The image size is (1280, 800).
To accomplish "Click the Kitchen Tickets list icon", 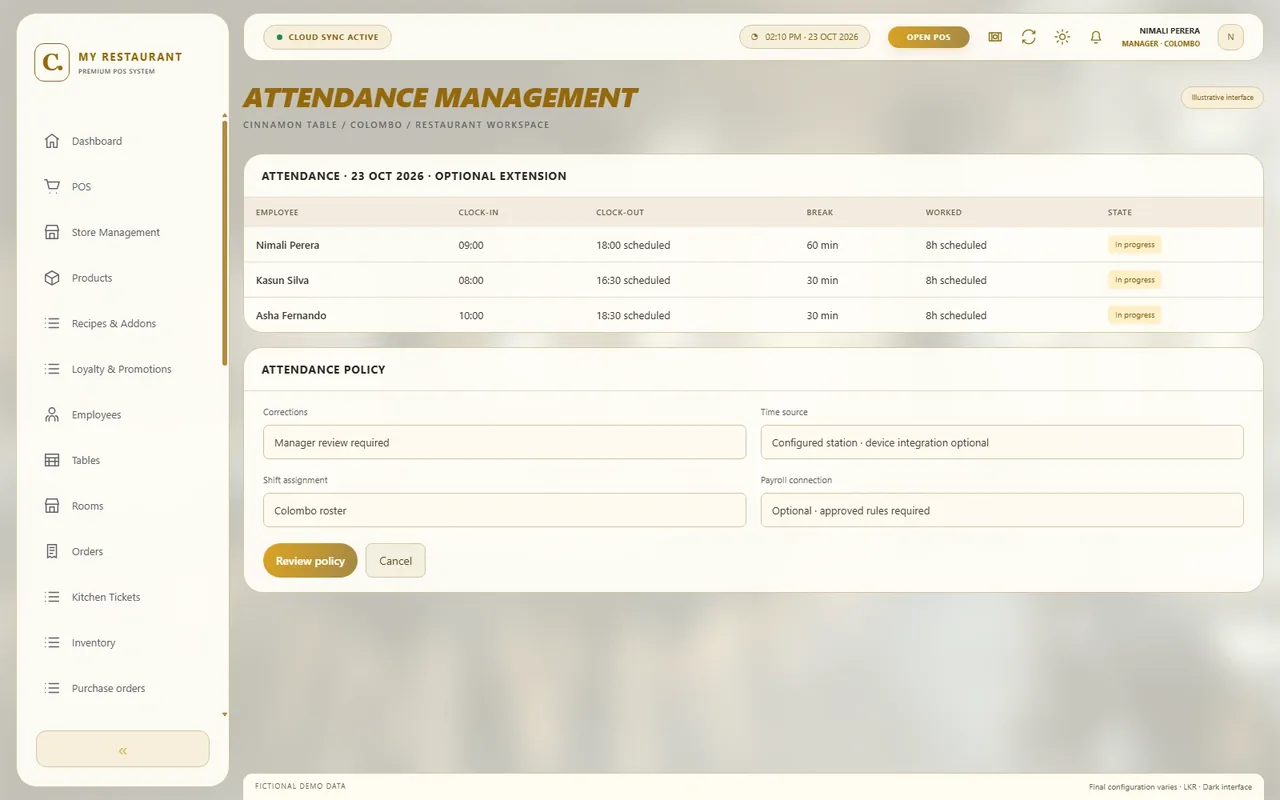I will click(x=52, y=597).
